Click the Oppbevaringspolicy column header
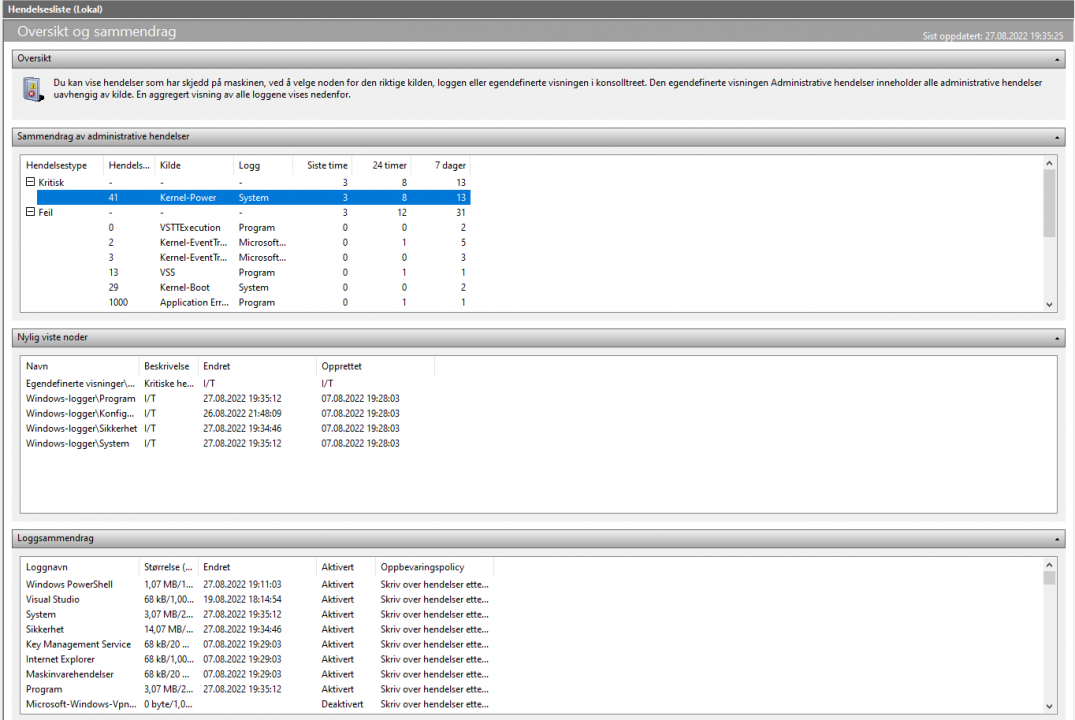The width and height of the screenshot is (1075, 720). (422, 567)
